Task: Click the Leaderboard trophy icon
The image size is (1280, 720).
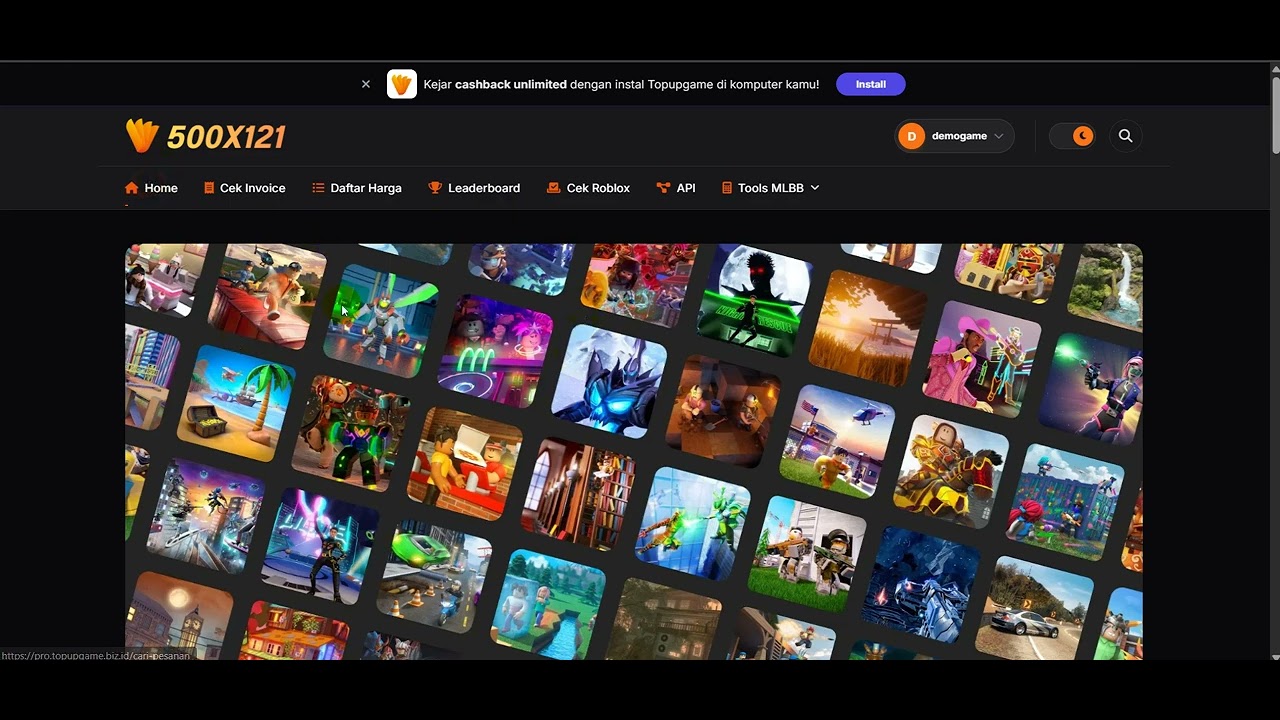Action: [x=435, y=188]
